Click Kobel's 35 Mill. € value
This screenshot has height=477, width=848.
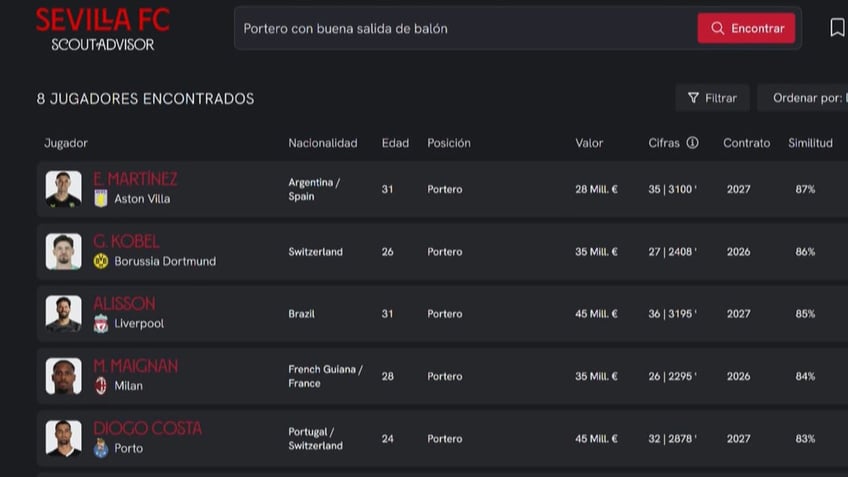click(x=597, y=252)
